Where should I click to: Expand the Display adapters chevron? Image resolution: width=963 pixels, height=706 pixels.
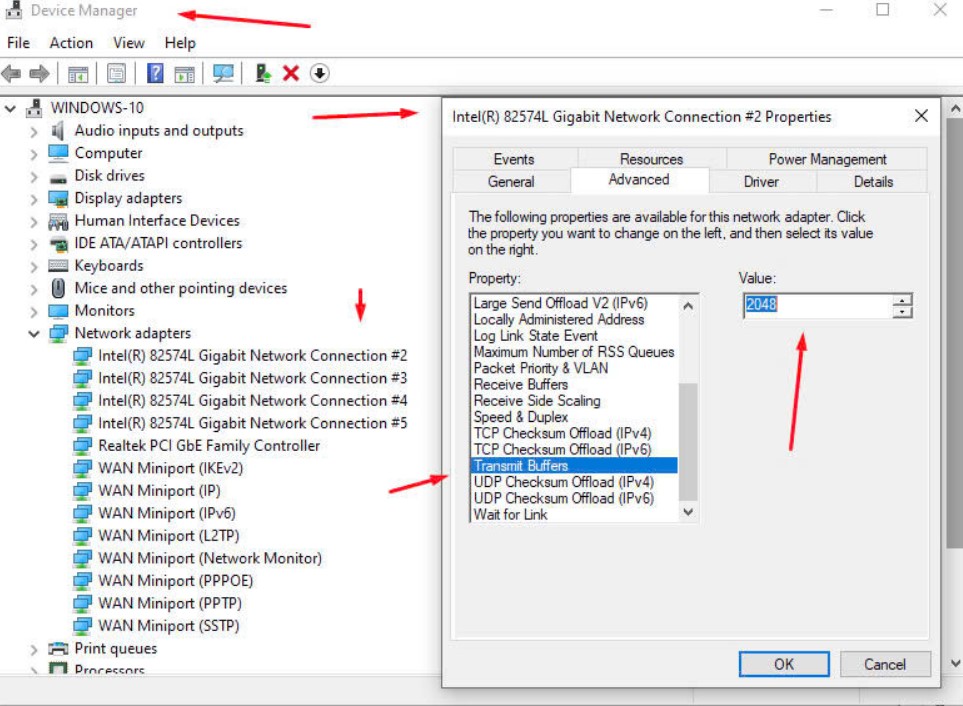(x=34, y=200)
